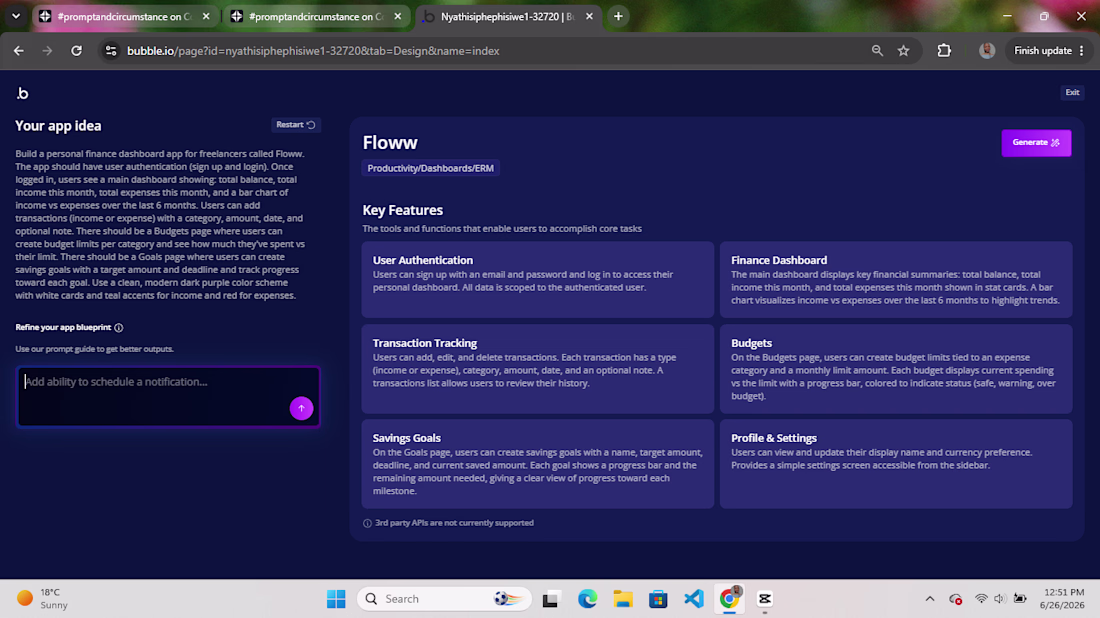The height and width of the screenshot is (618, 1100).
Task: Select the Productivity/Dashboards/ERM tag
Action: [x=430, y=168]
